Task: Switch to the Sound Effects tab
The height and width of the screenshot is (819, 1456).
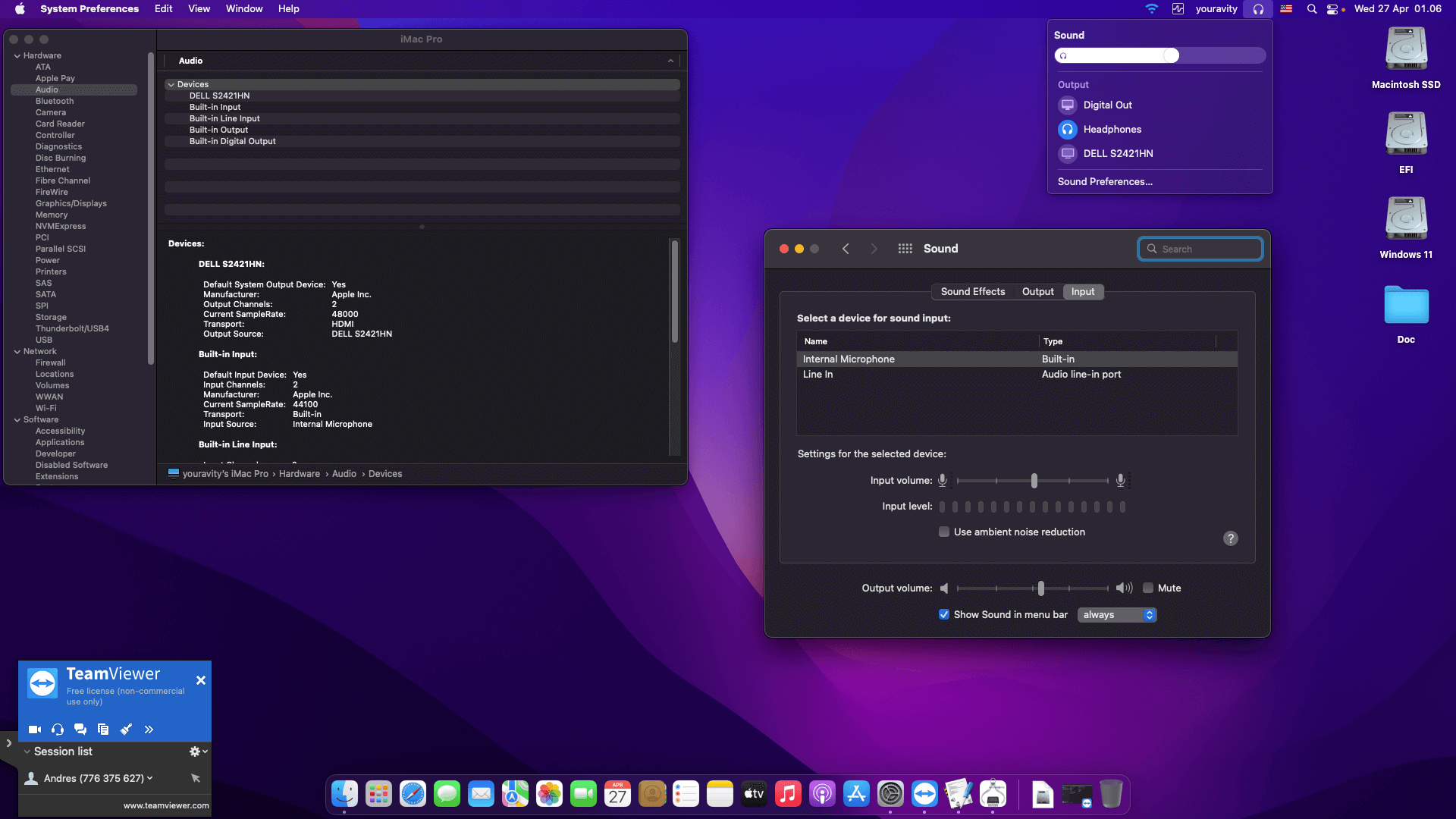Action: point(973,292)
